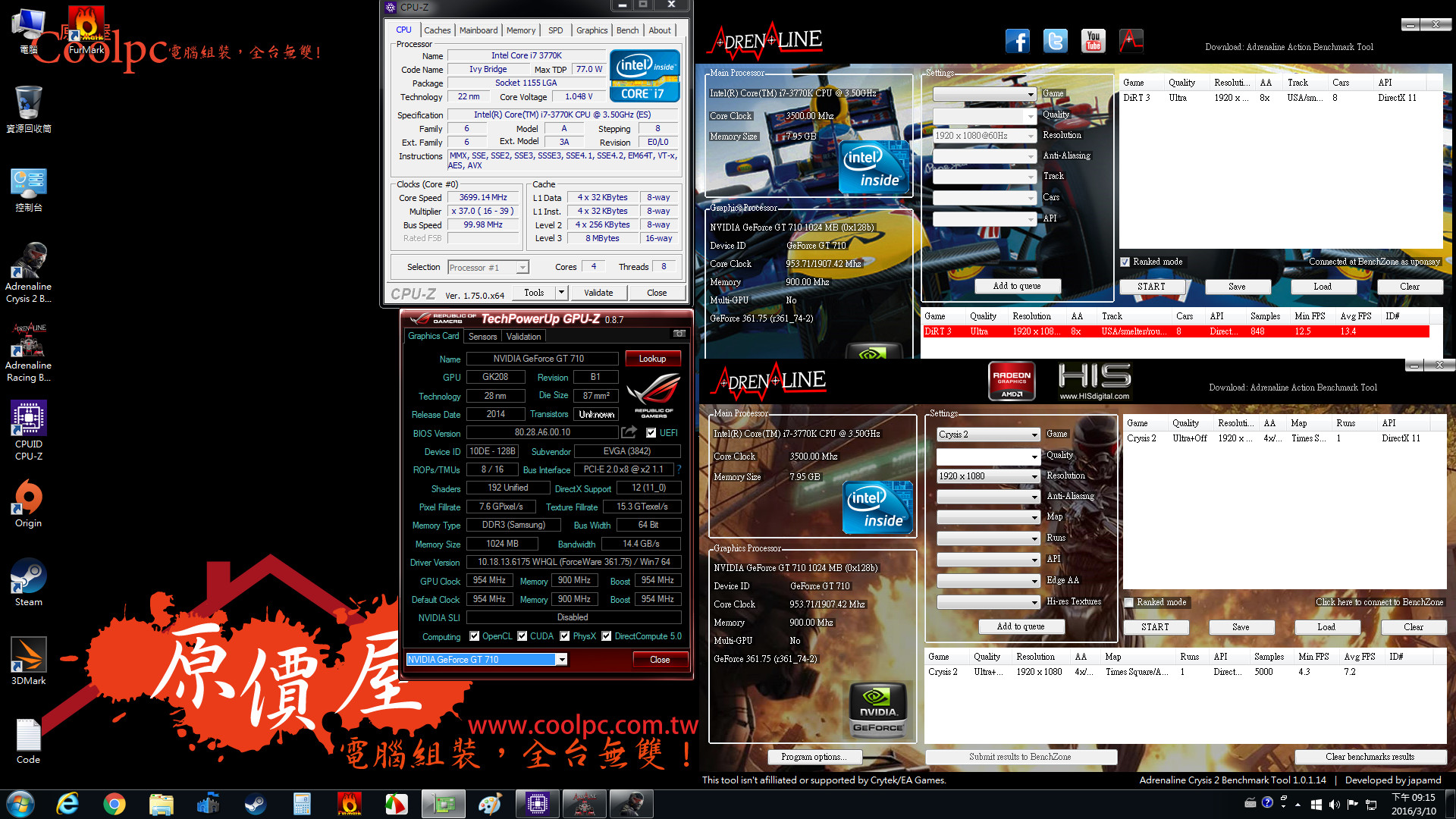Open the YouTube icon in Adrenaline
The height and width of the screenshot is (819, 1456).
pos(1094,41)
